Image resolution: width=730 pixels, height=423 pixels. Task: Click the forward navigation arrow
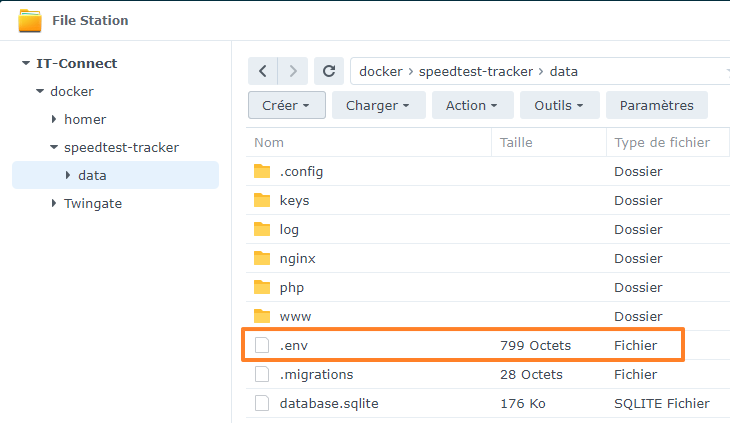[x=292, y=71]
